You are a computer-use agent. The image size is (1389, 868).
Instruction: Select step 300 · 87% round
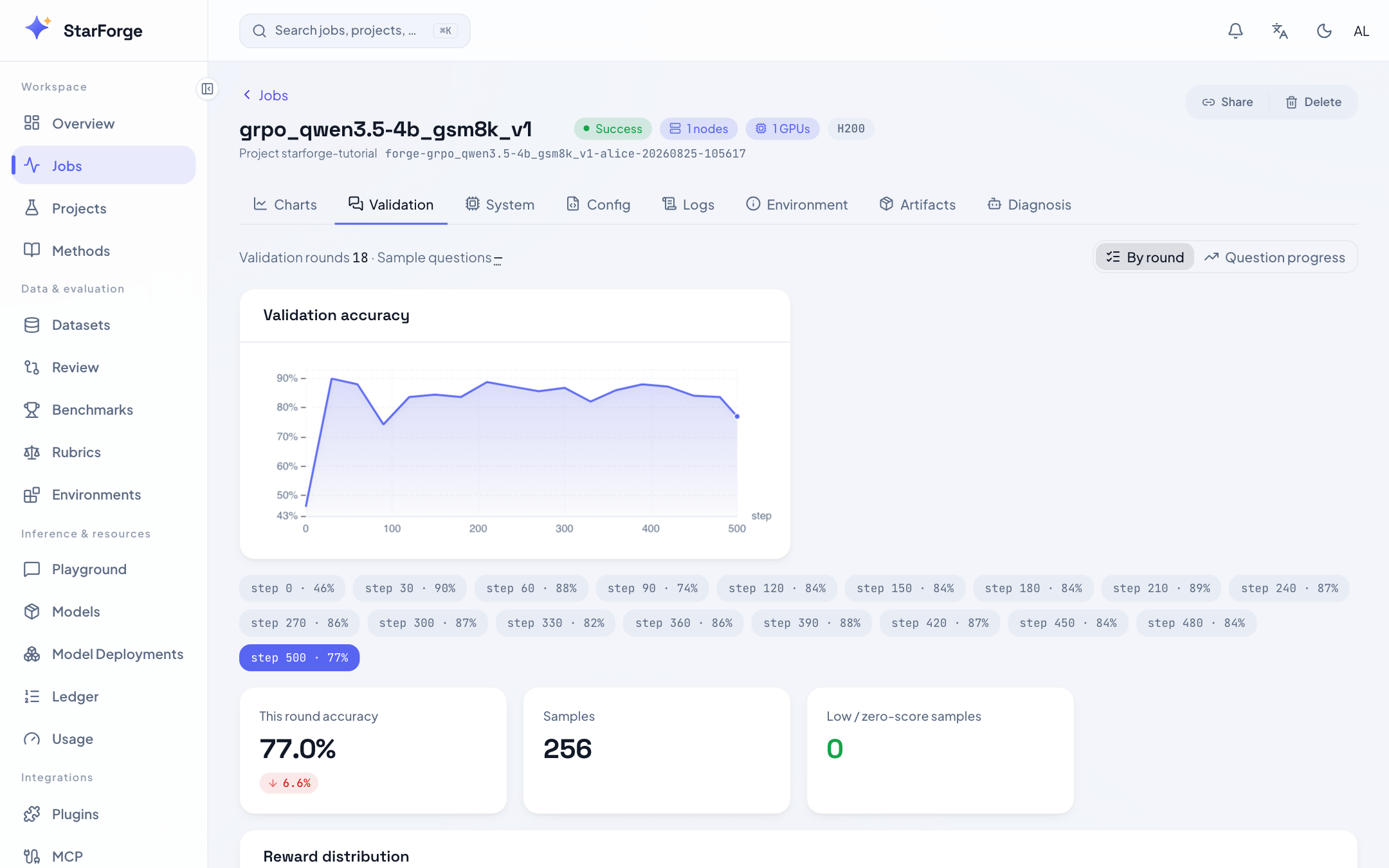(428, 623)
